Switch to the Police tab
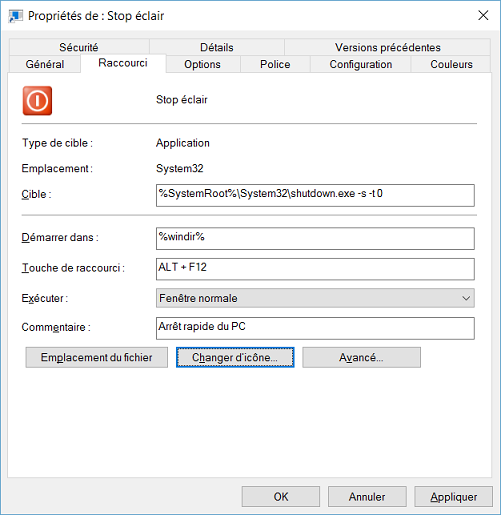Image resolution: width=501 pixels, height=515 pixels. tap(275, 64)
